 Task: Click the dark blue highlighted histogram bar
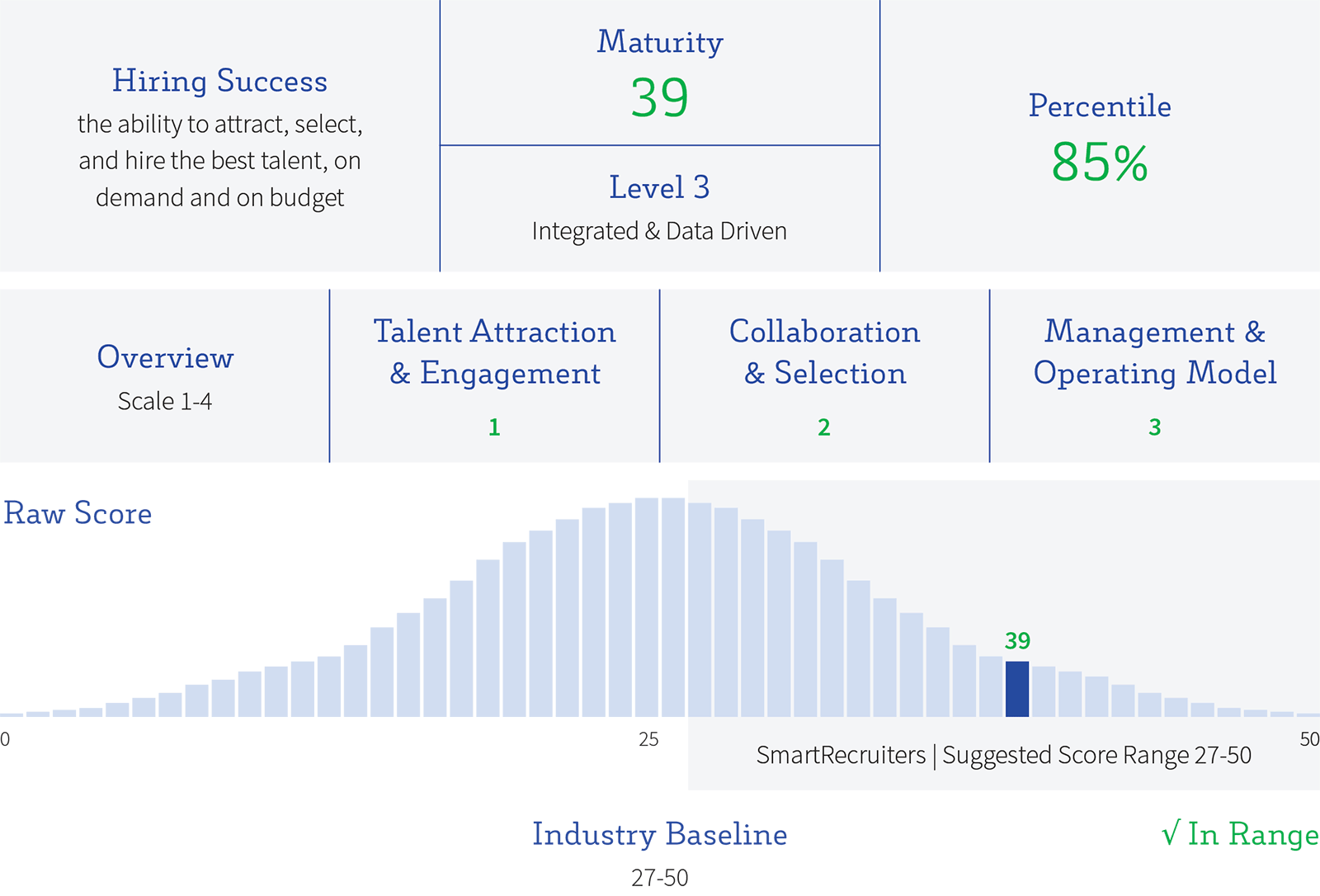pyautogui.click(x=1017, y=689)
